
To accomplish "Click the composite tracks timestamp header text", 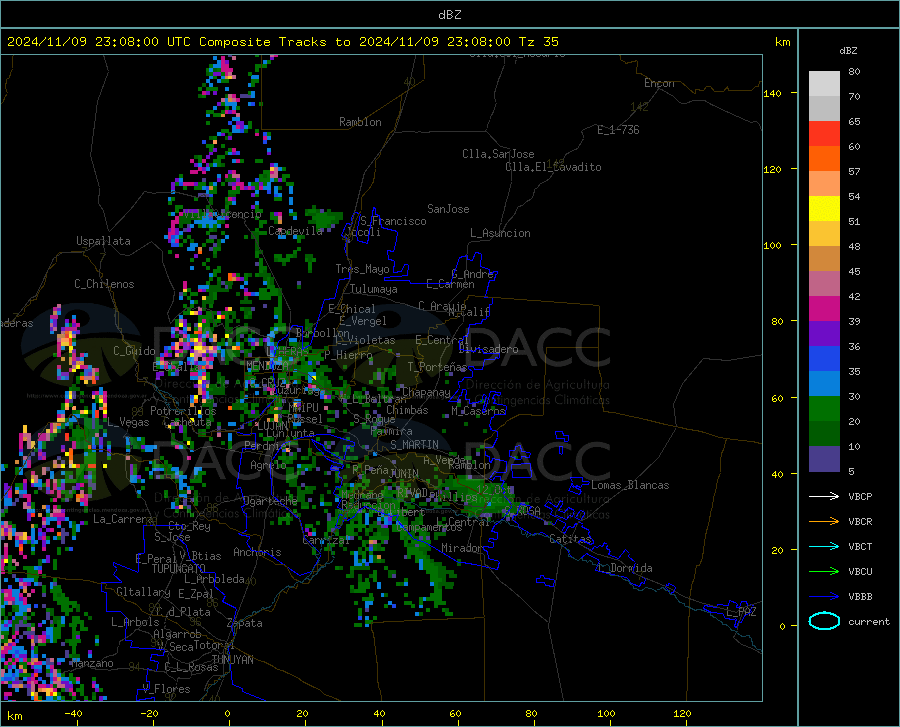I will click(282, 42).
